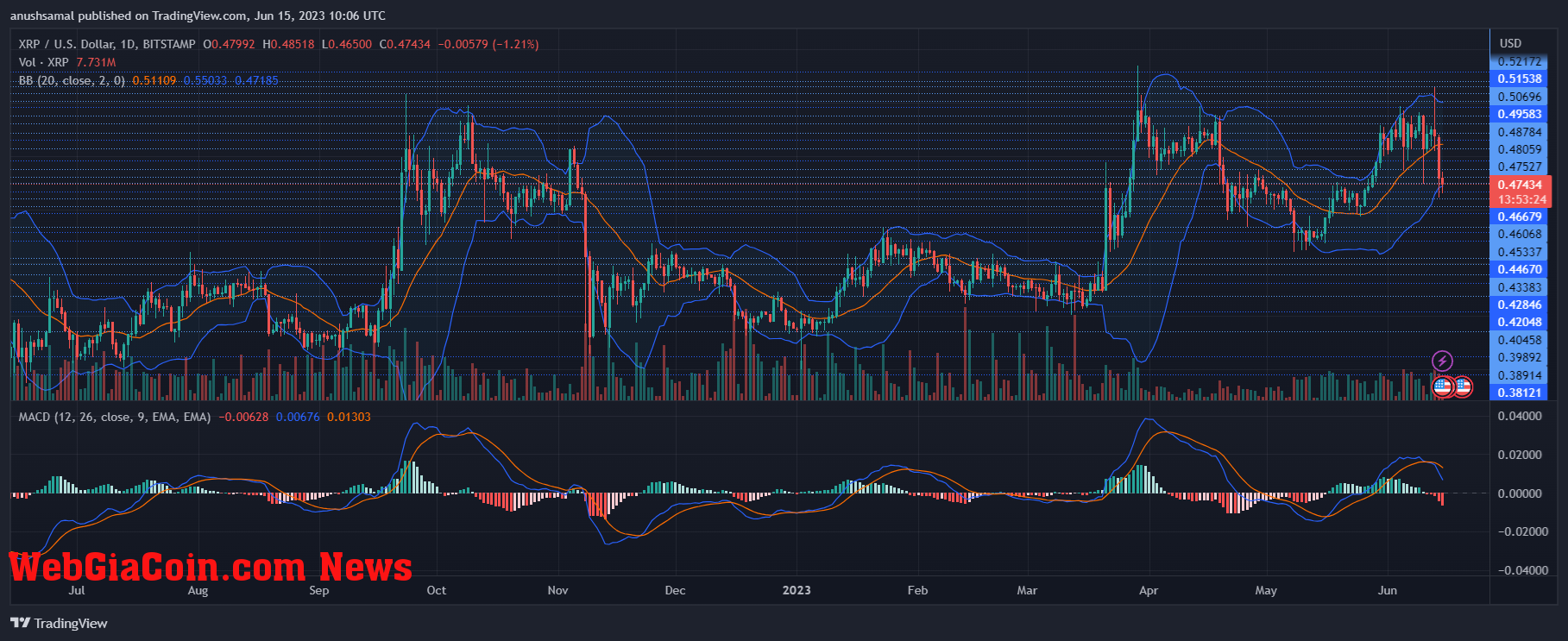Click the open price value O0.47992

click(229, 44)
